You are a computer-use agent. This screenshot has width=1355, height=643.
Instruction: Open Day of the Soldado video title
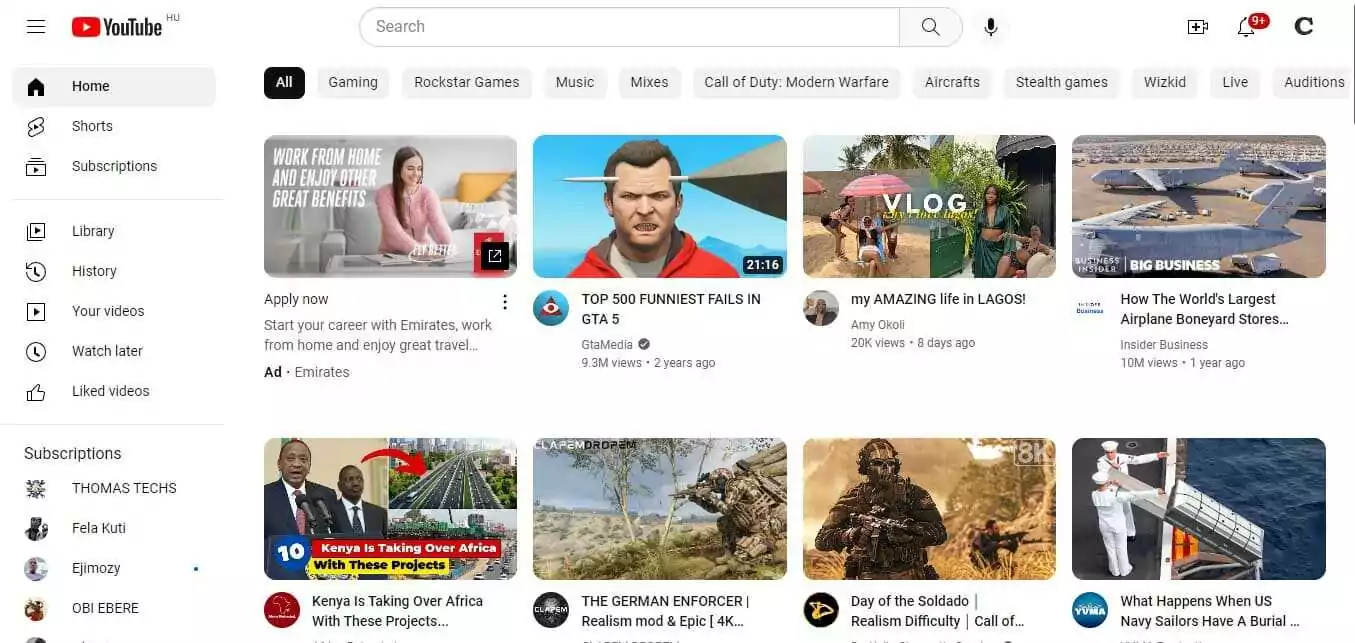(x=937, y=611)
